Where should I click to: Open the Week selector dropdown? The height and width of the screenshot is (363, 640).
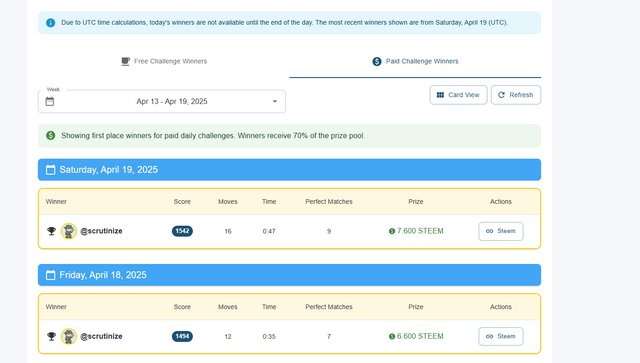[162, 101]
